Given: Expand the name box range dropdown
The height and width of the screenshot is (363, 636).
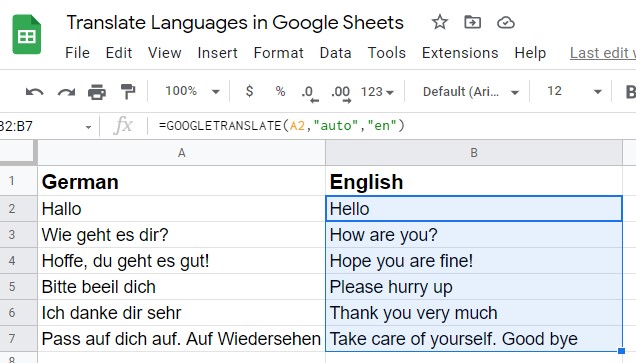Looking at the screenshot, I should point(88,127).
